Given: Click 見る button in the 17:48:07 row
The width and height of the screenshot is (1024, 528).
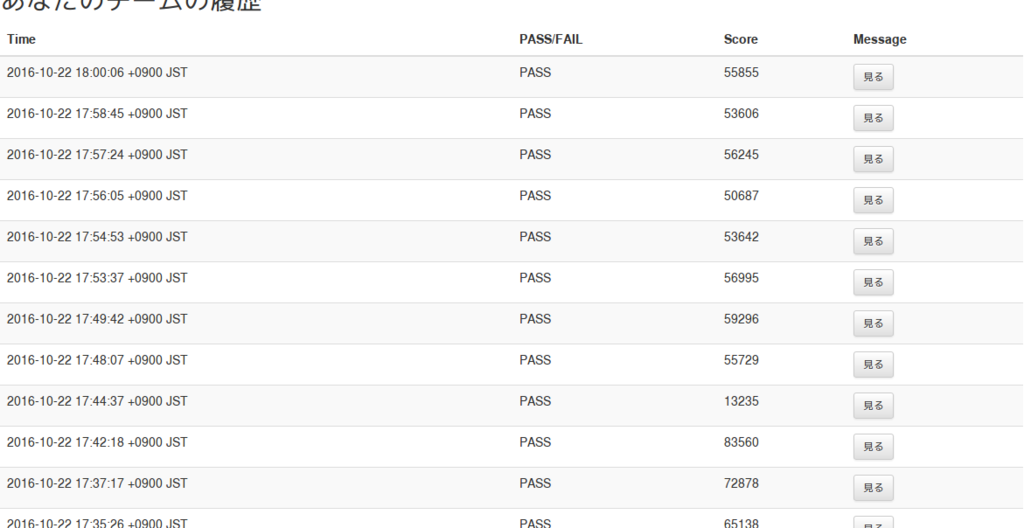Looking at the screenshot, I should [873, 365].
